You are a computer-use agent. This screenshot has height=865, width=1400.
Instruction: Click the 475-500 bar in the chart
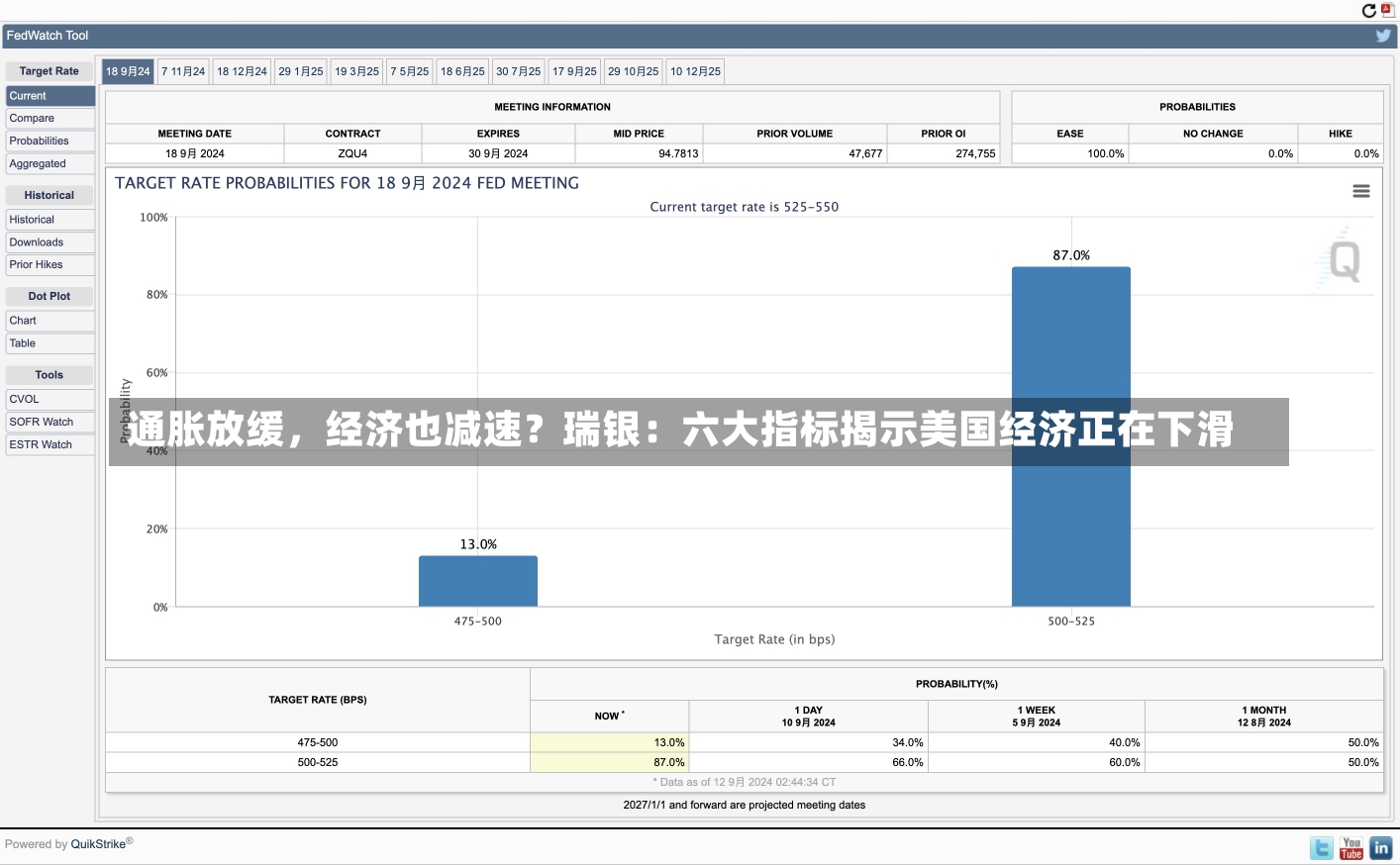(x=478, y=581)
